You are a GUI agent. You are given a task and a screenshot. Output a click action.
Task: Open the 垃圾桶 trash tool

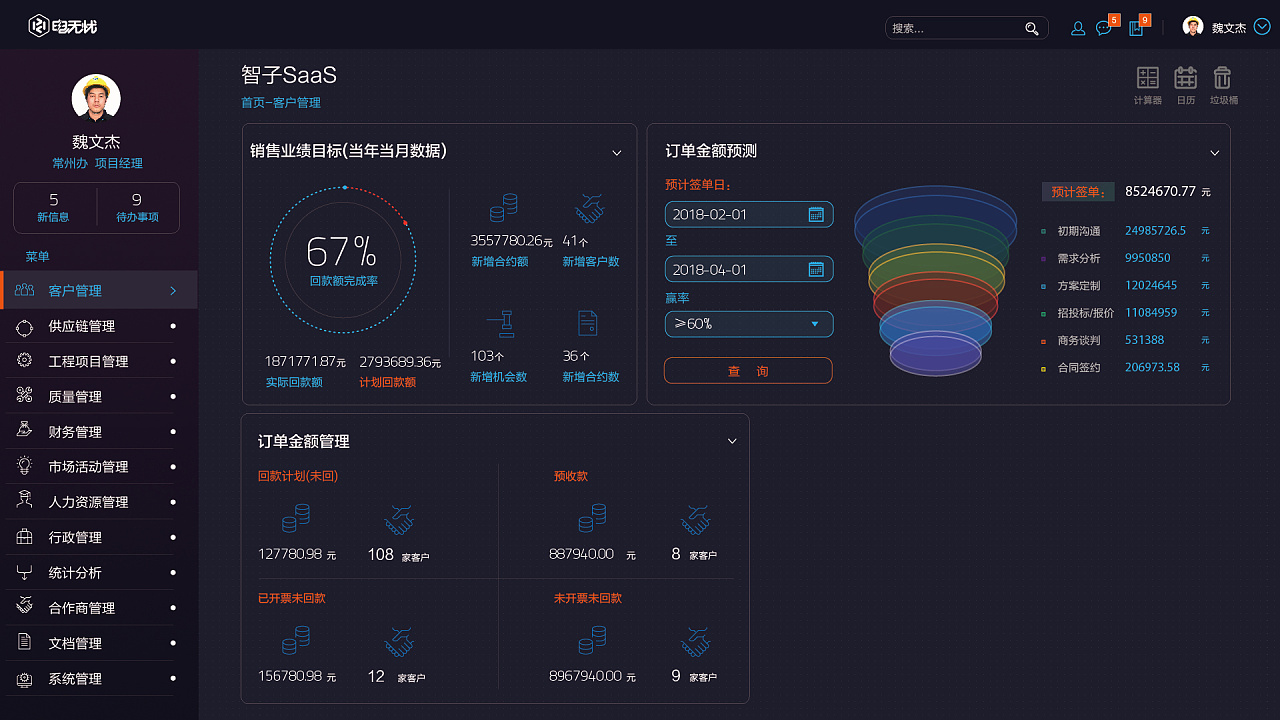(x=1221, y=77)
